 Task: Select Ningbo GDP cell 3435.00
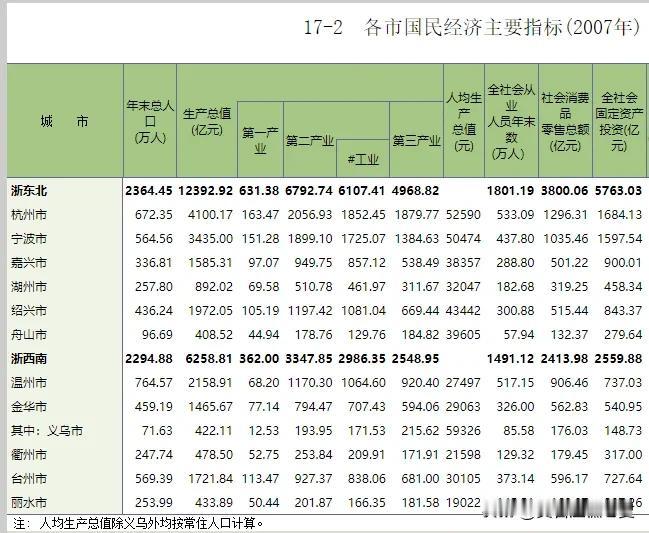[x=210, y=239]
